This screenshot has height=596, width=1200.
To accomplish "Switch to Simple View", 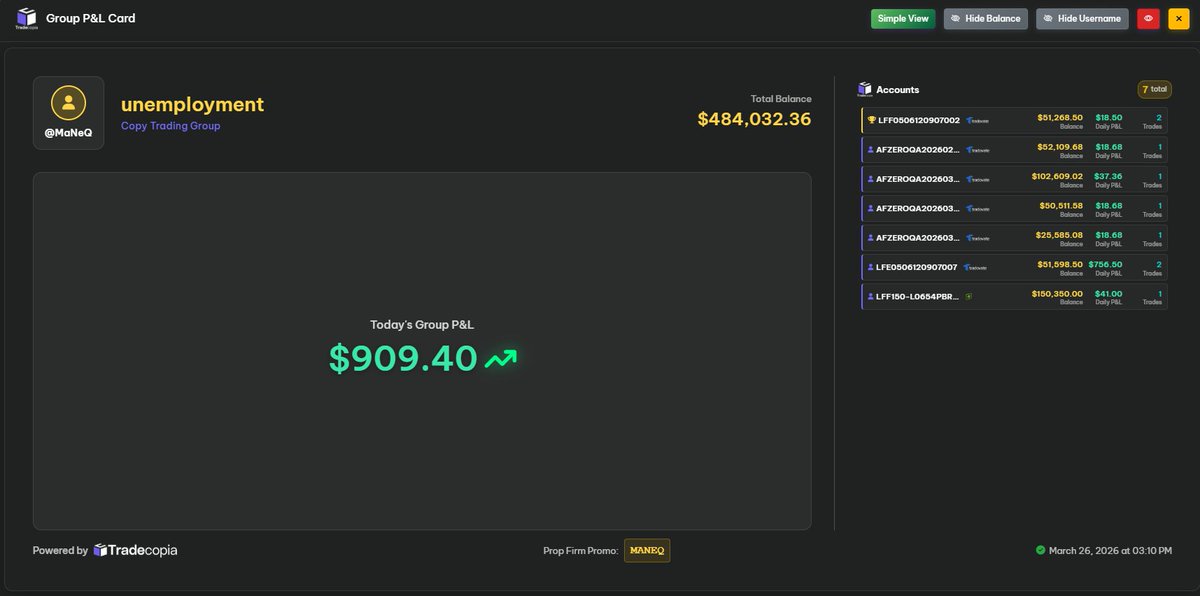I will (903, 18).
